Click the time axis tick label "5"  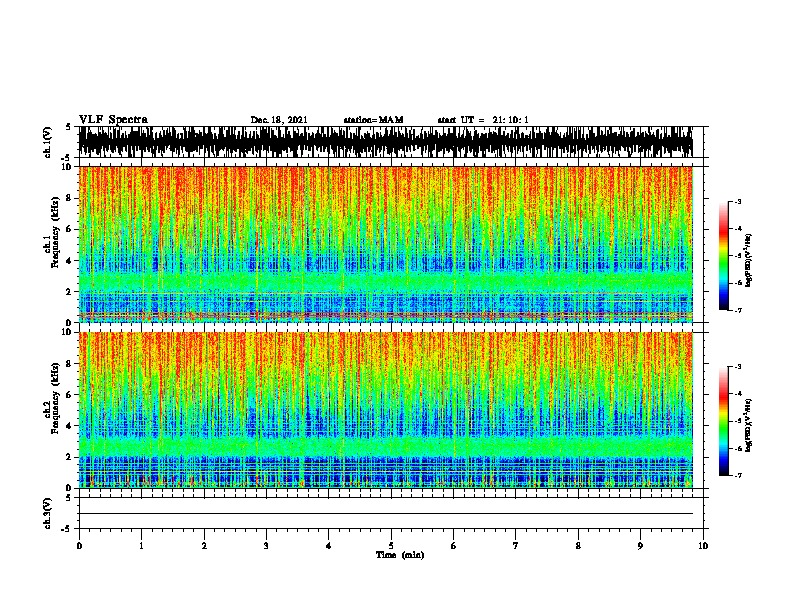click(391, 546)
